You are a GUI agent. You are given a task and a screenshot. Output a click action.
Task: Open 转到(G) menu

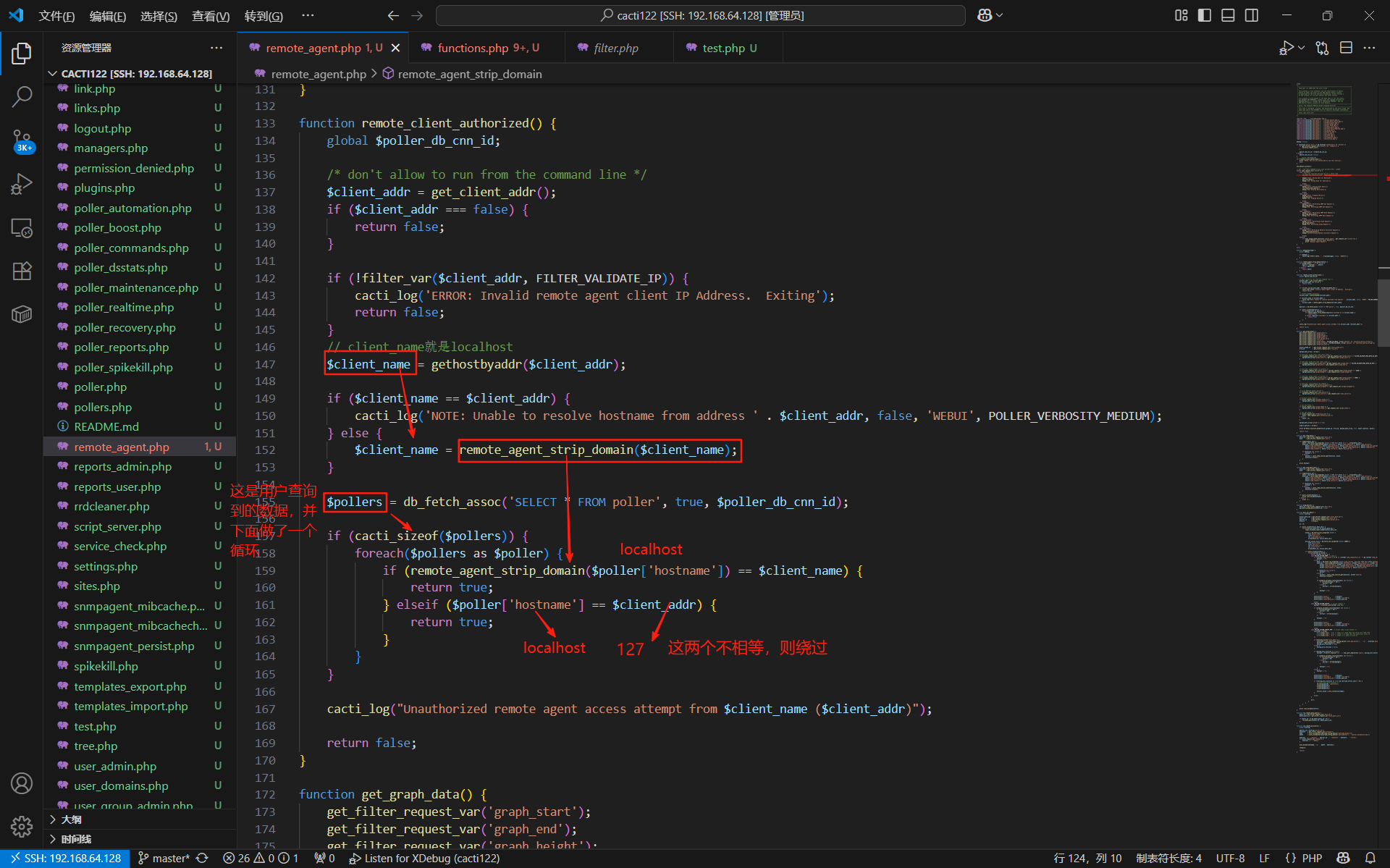coord(264,16)
